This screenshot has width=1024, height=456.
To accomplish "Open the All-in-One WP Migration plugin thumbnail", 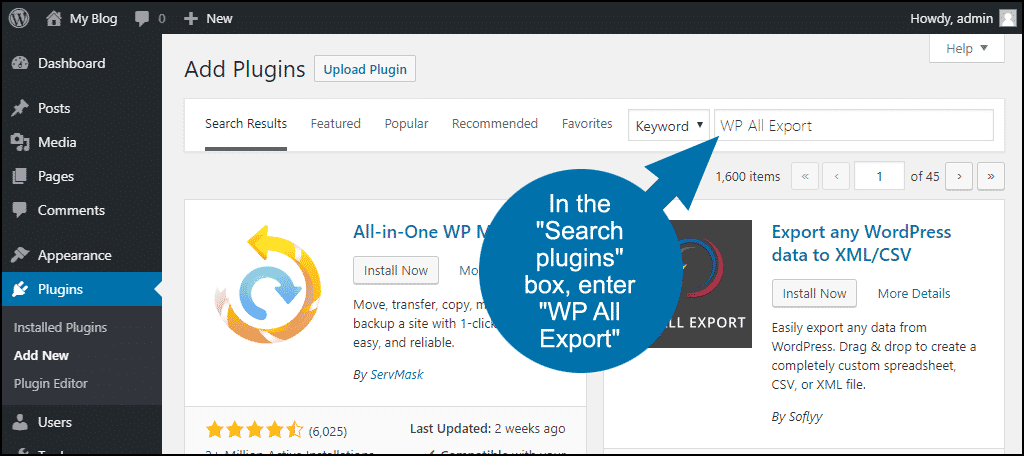I will tap(268, 284).
